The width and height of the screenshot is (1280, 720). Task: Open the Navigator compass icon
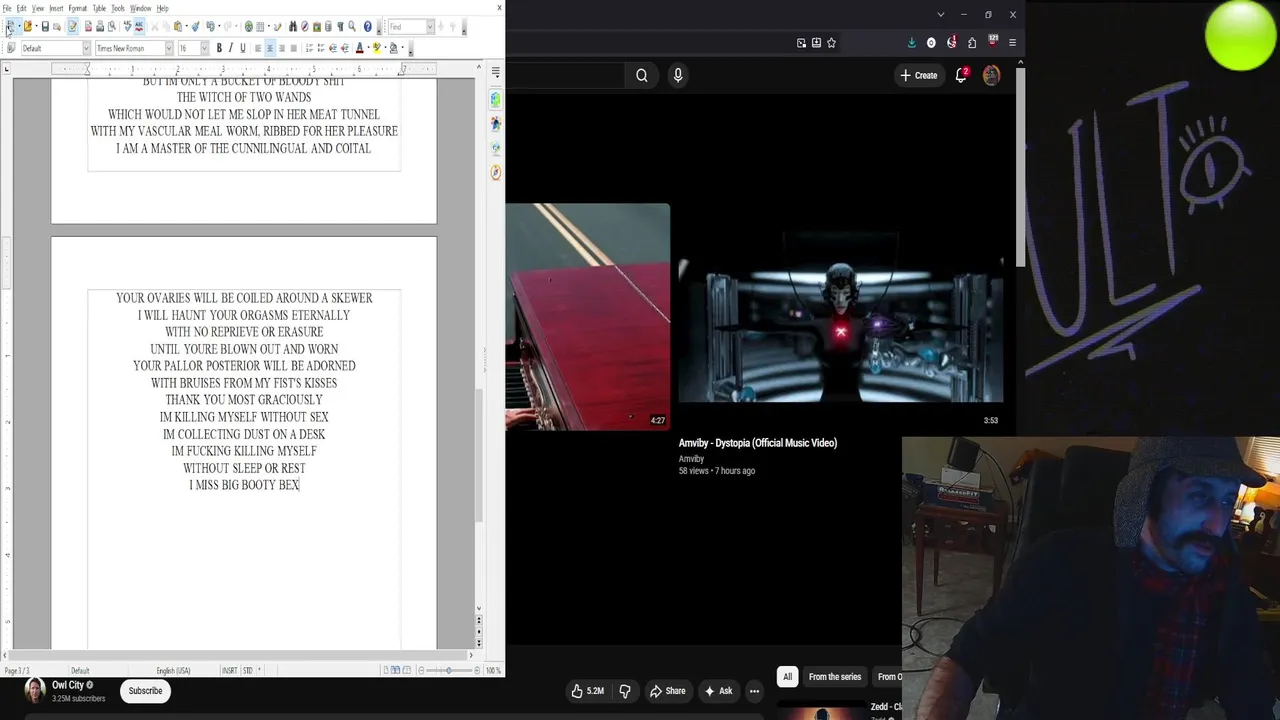coord(305,27)
